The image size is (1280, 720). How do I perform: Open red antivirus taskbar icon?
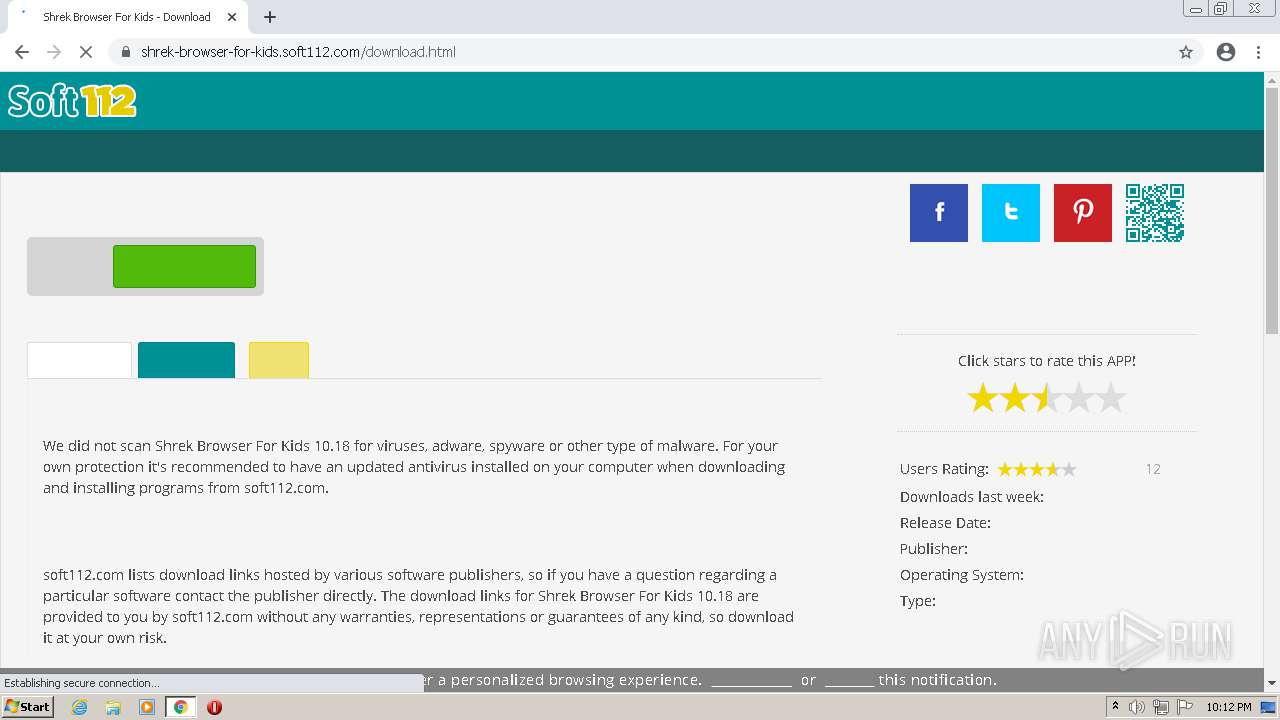[x=214, y=707]
